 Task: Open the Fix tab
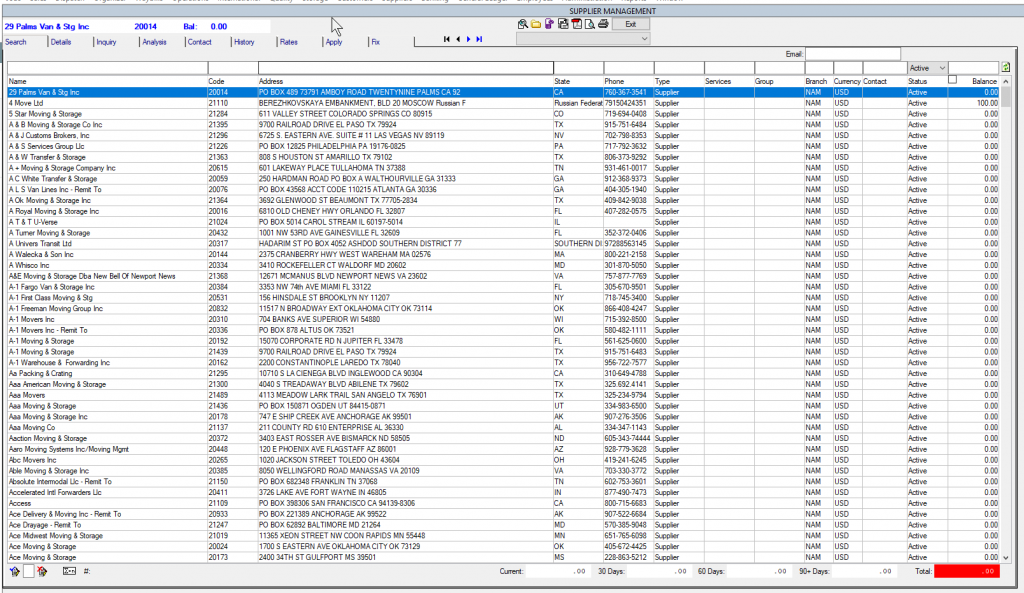[376, 42]
